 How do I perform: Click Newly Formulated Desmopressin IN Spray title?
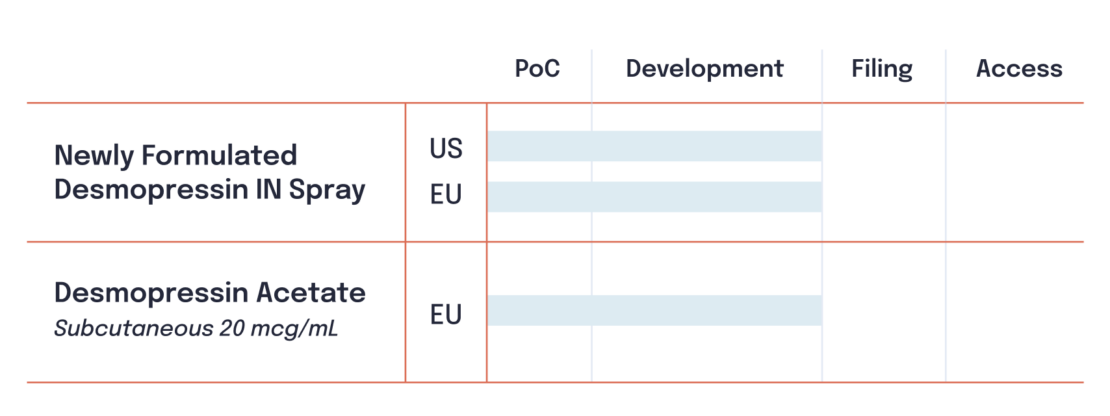(210, 173)
